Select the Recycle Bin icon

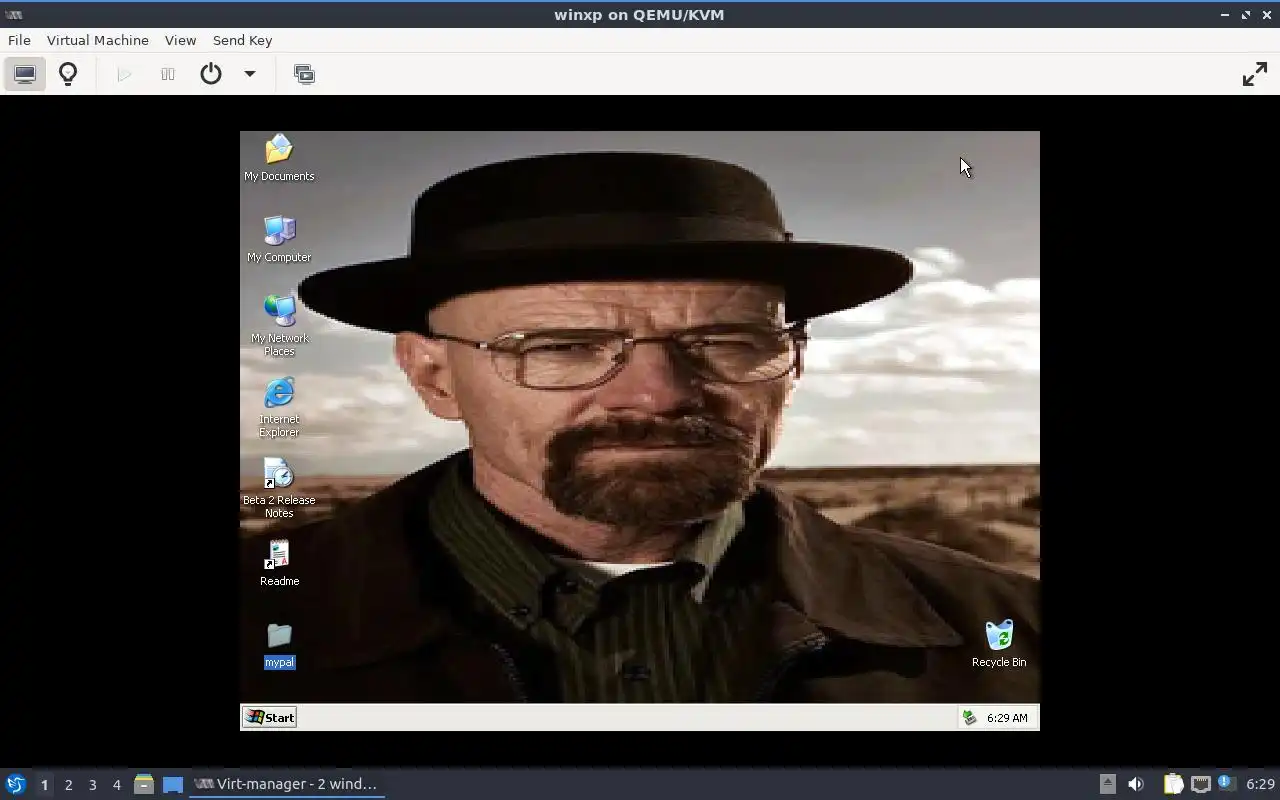tap(999, 645)
